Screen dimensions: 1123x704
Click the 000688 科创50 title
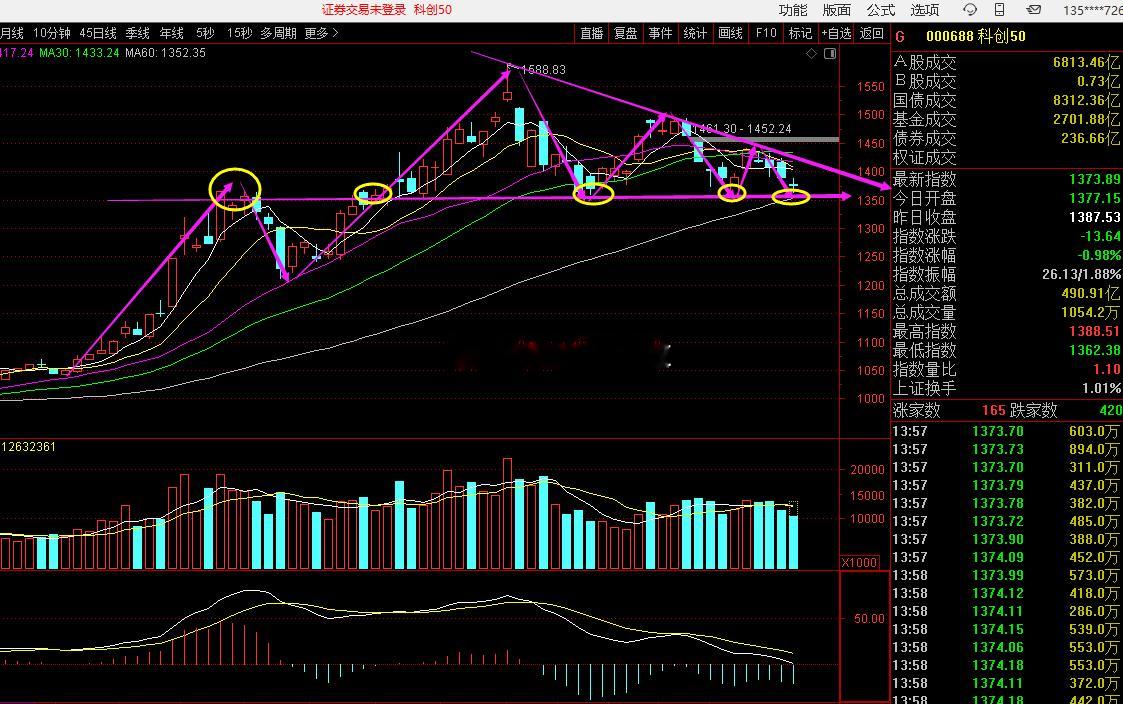975,37
